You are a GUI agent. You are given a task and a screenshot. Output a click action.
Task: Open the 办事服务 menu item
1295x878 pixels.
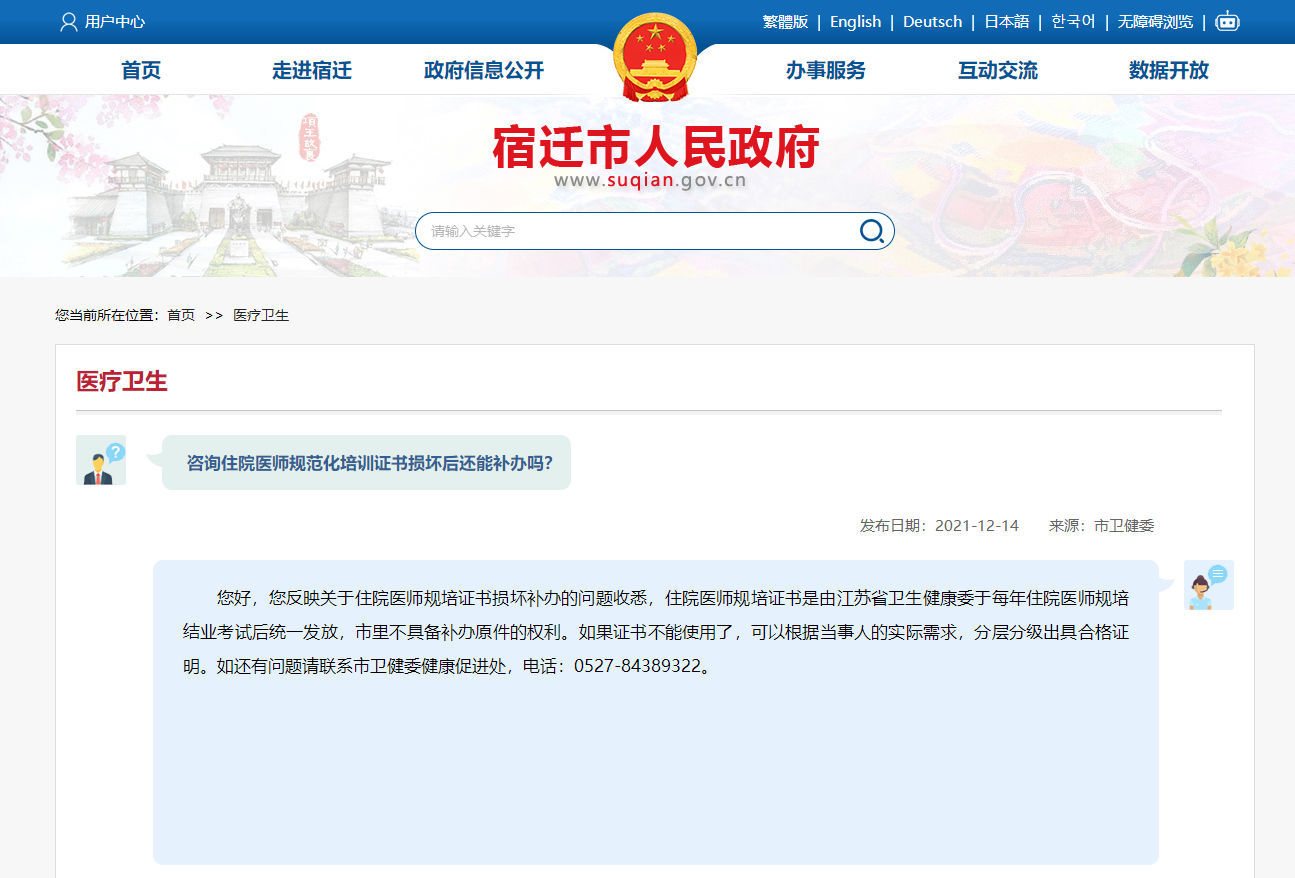(x=826, y=70)
